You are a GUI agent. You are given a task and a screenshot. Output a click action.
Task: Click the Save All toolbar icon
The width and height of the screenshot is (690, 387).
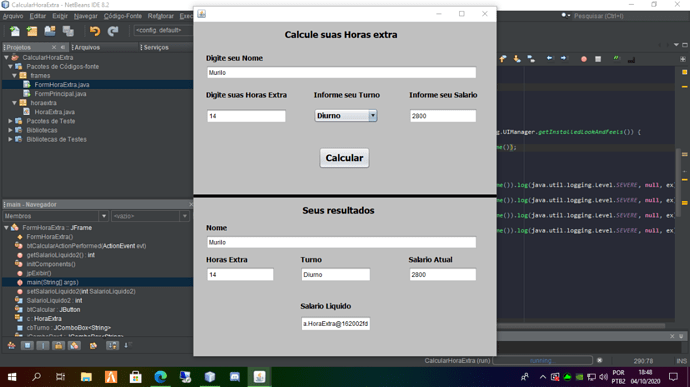(x=68, y=31)
